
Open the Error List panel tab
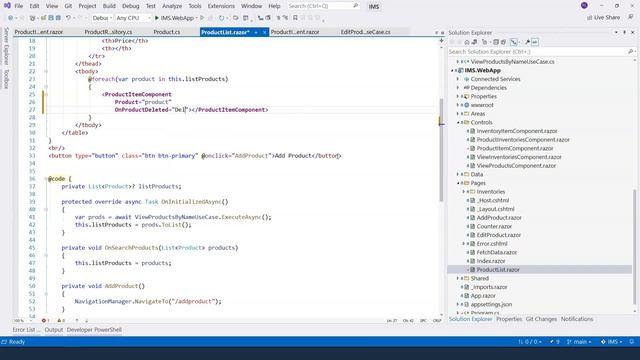(26, 330)
